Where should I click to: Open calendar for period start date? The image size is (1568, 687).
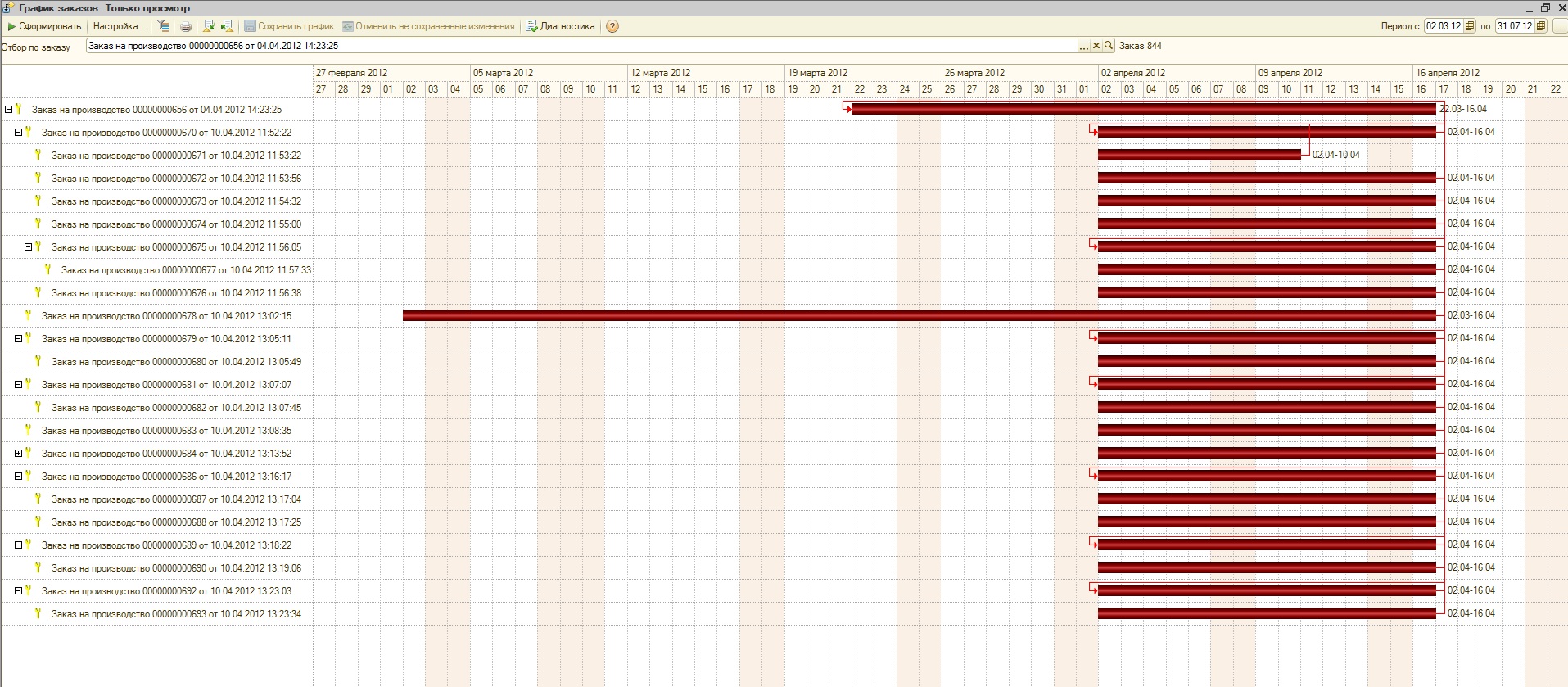pyautogui.click(x=1471, y=26)
